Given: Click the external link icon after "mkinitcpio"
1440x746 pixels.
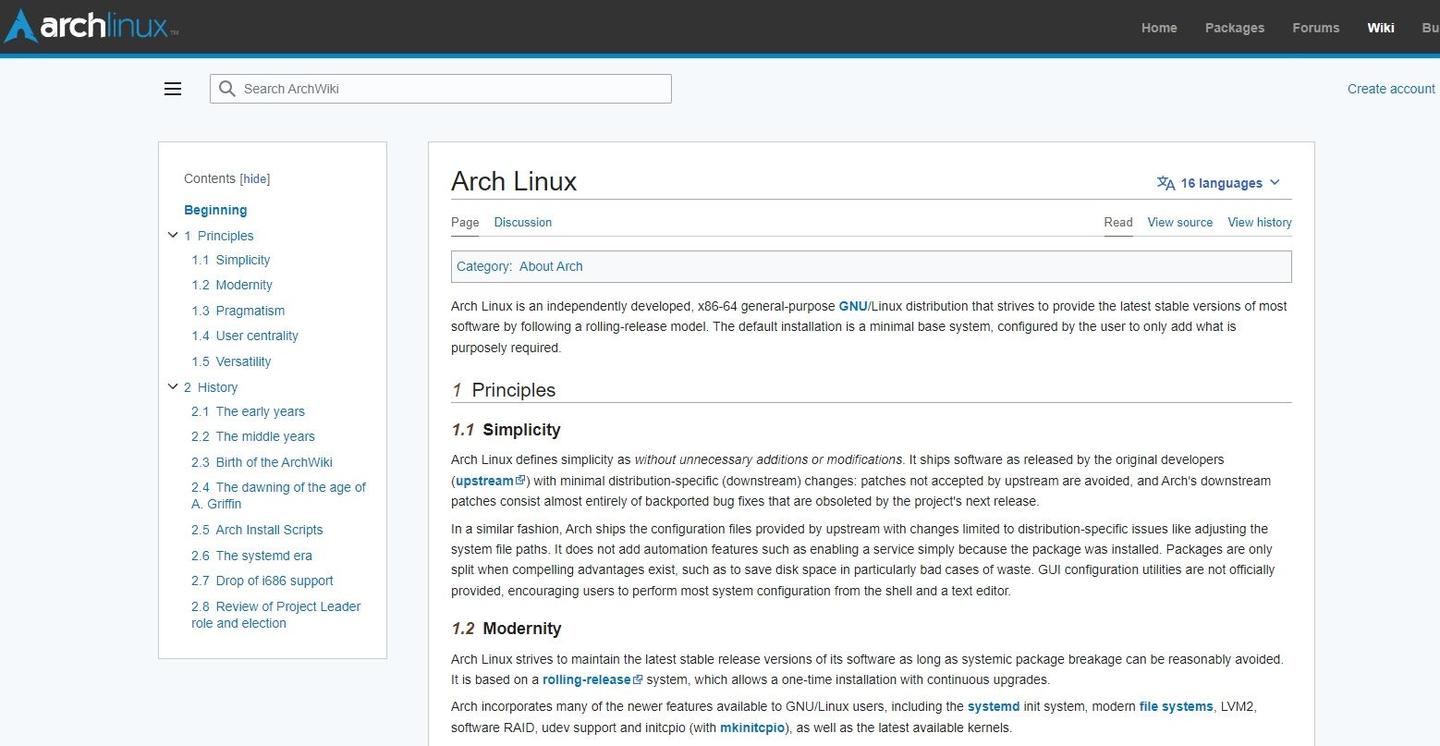Looking at the screenshot, I should click(x=785, y=727).
